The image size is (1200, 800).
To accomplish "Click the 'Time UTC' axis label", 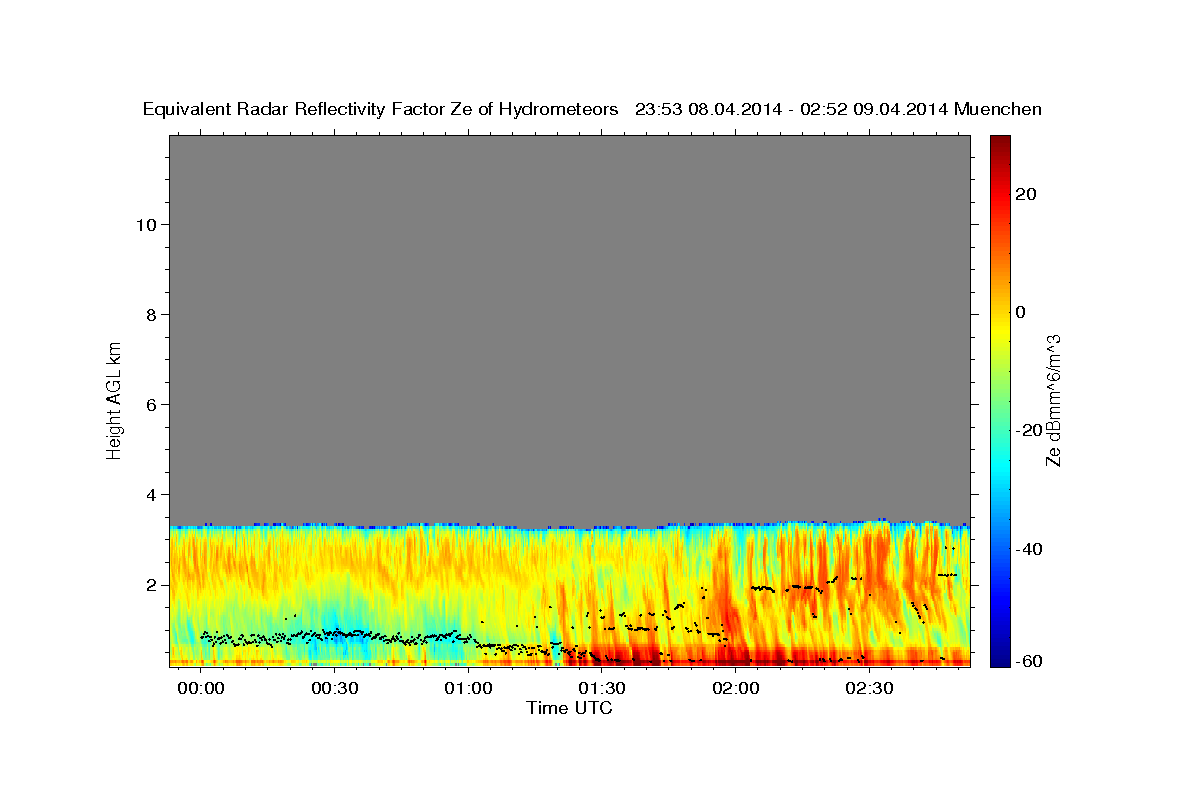I will tap(569, 708).
